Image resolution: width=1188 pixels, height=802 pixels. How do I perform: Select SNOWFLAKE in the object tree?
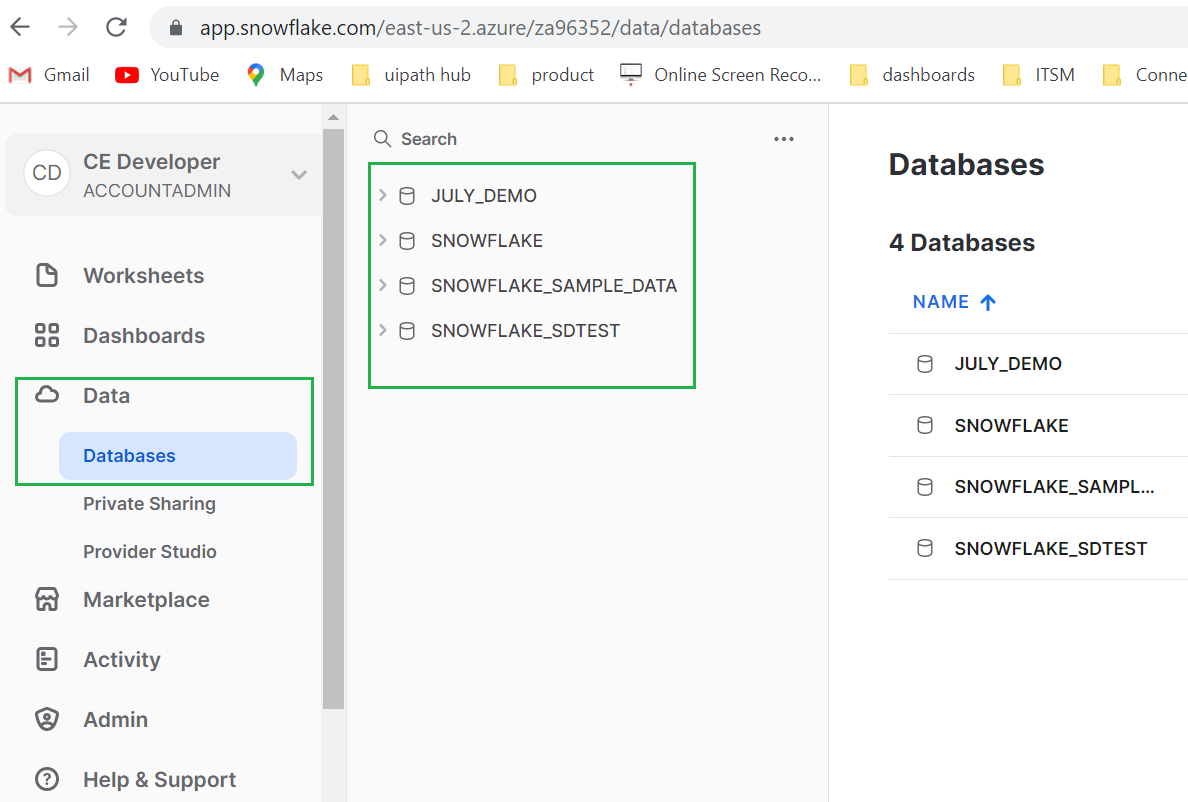486,241
